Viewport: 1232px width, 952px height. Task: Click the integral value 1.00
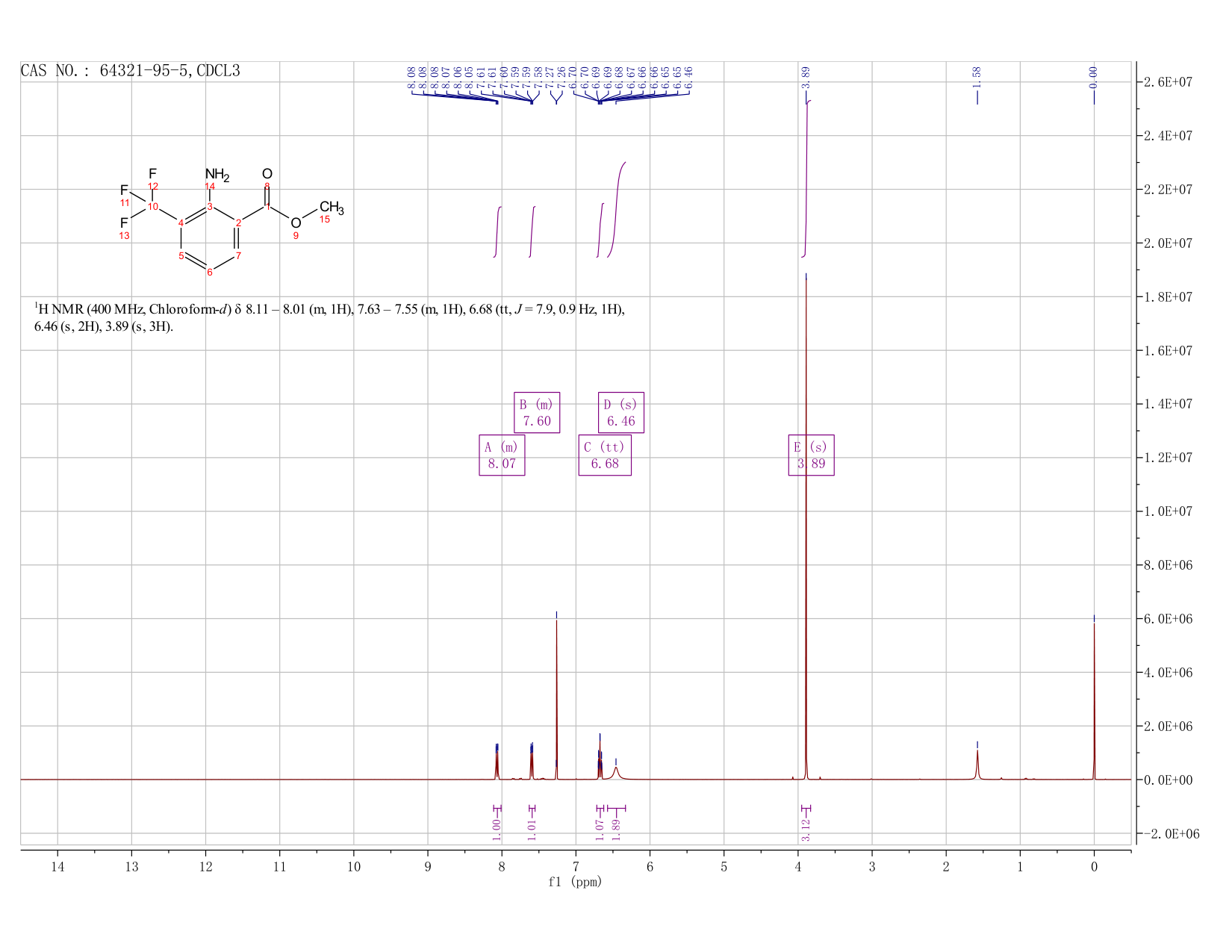pos(497,829)
